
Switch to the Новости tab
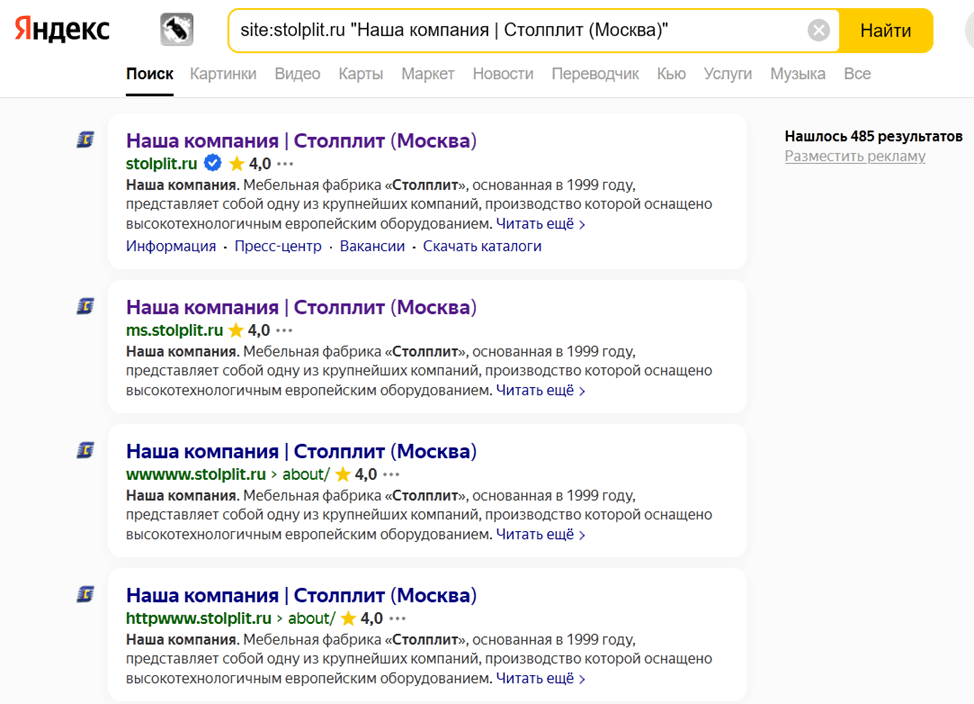pyautogui.click(x=503, y=74)
